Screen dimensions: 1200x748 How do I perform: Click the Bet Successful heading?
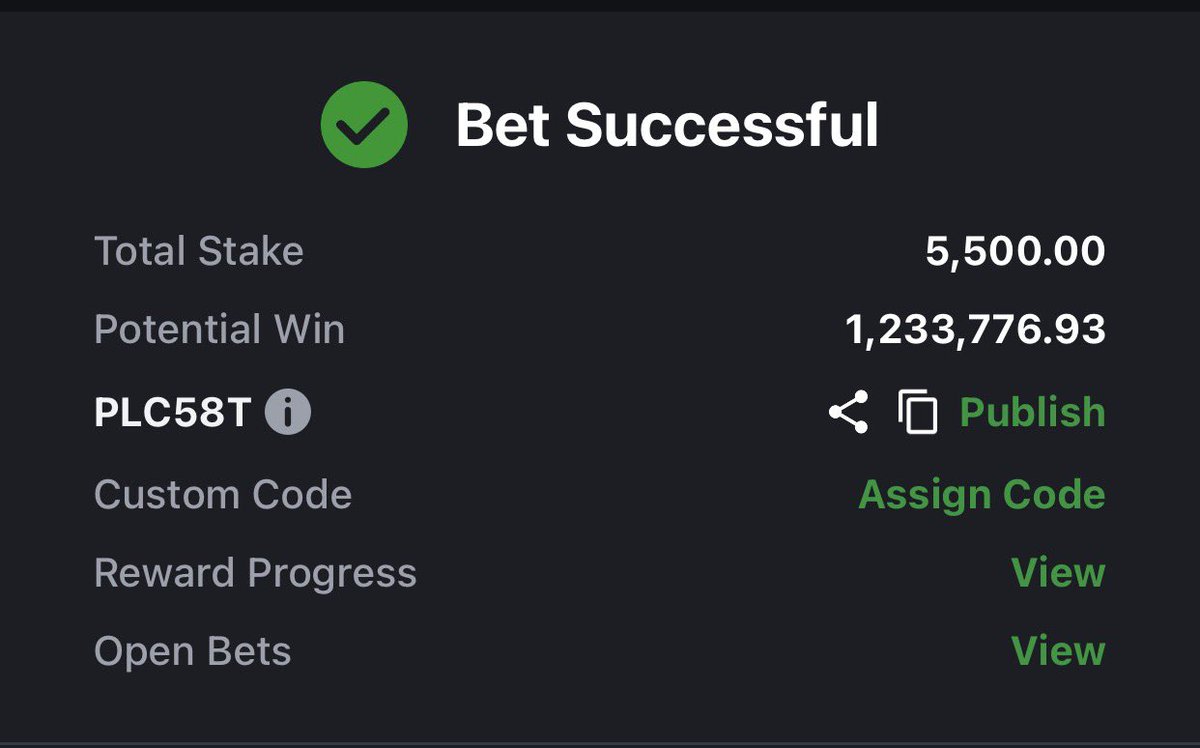point(667,126)
